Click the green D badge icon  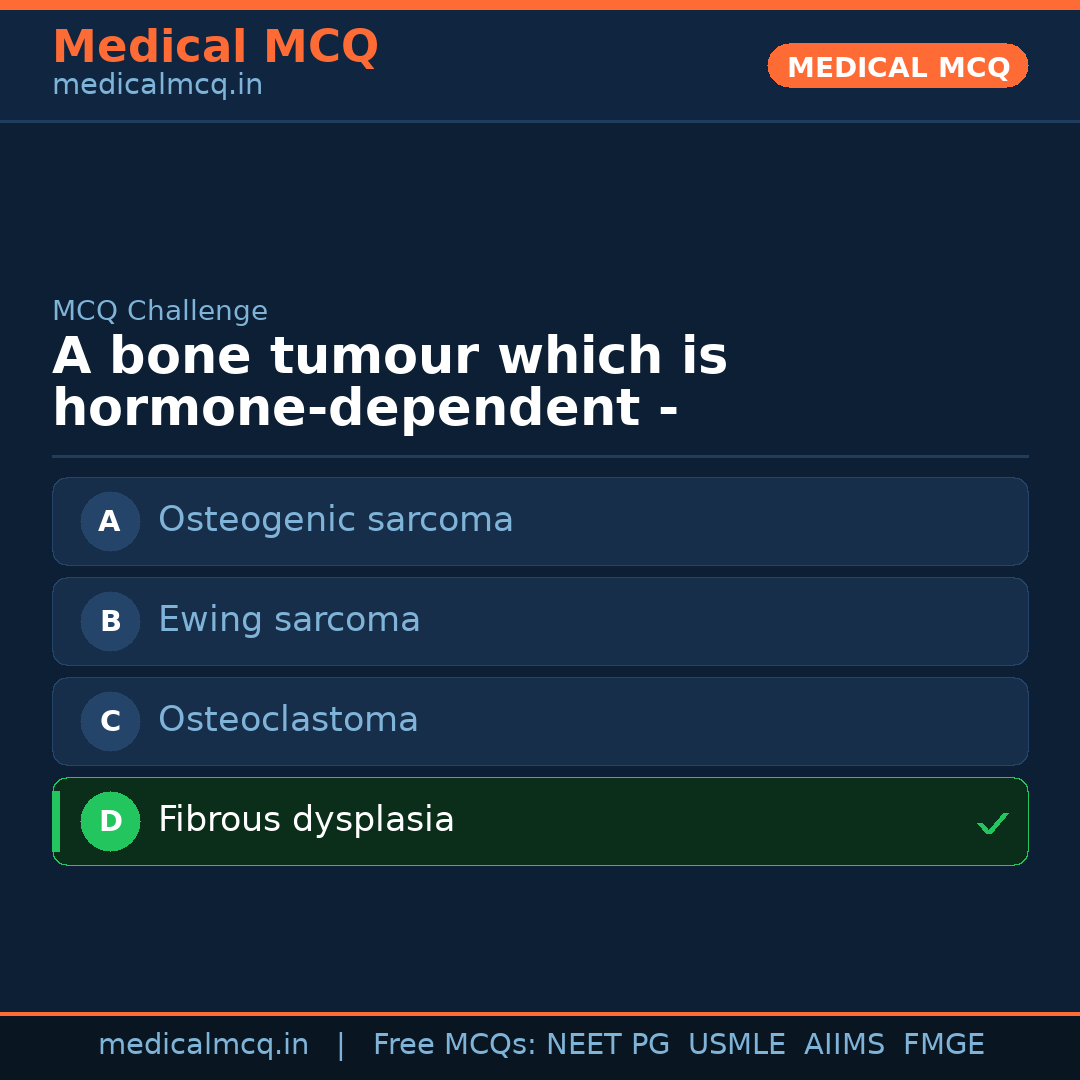(x=110, y=821)
